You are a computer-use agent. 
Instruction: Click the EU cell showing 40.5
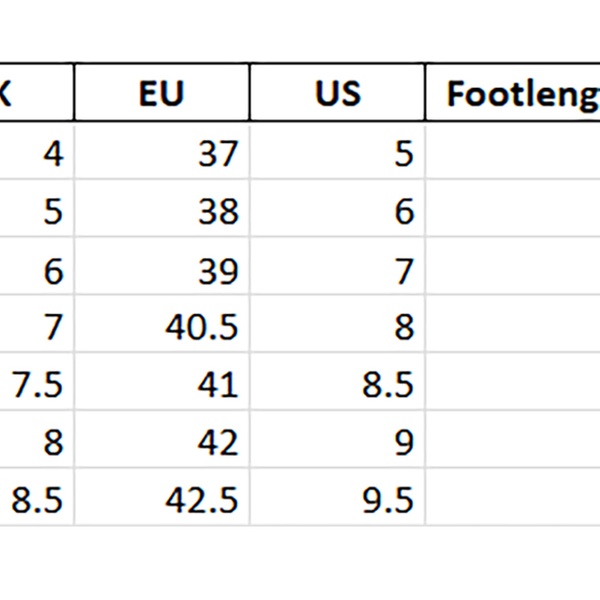click(x=162, y=326)
